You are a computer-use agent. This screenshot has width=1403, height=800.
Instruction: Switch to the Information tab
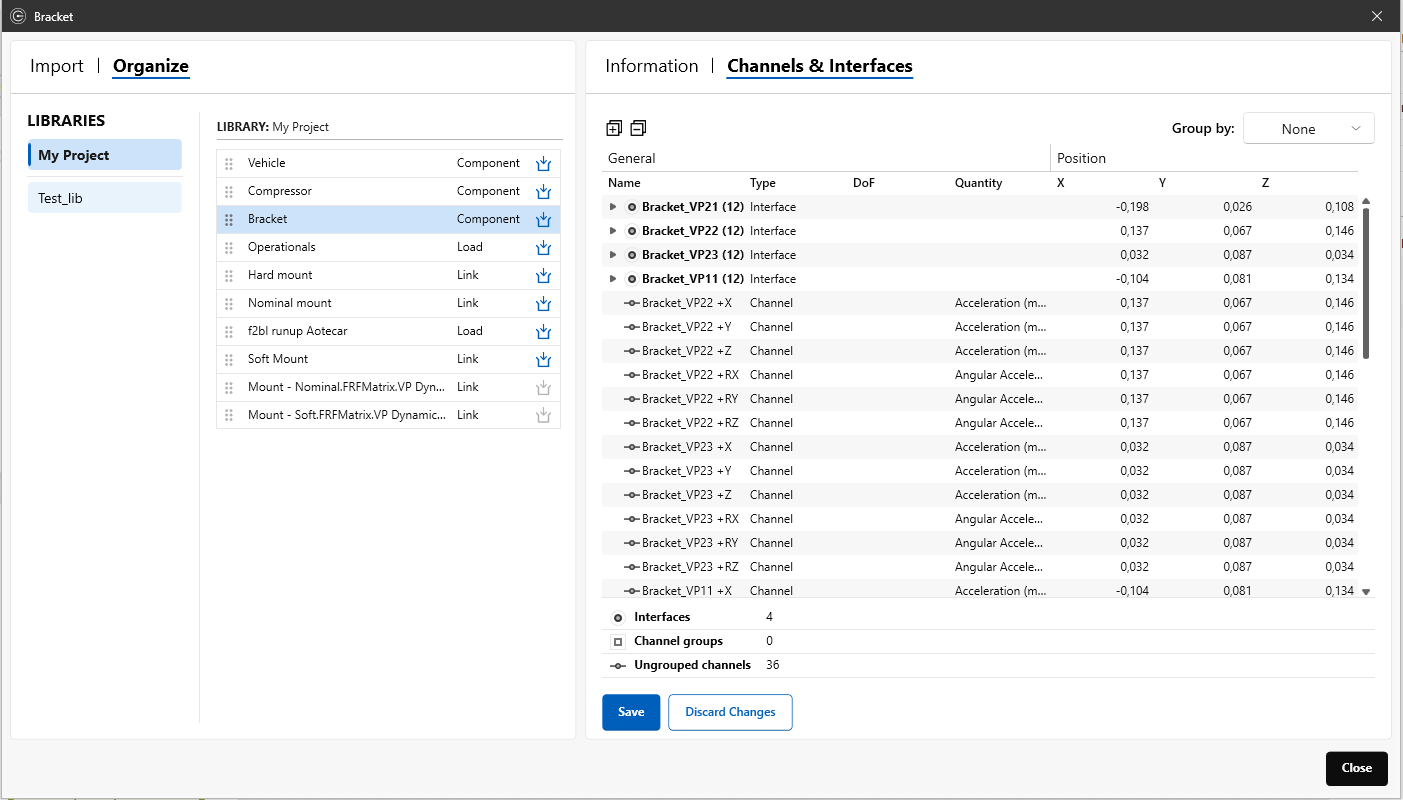(652, 67)
